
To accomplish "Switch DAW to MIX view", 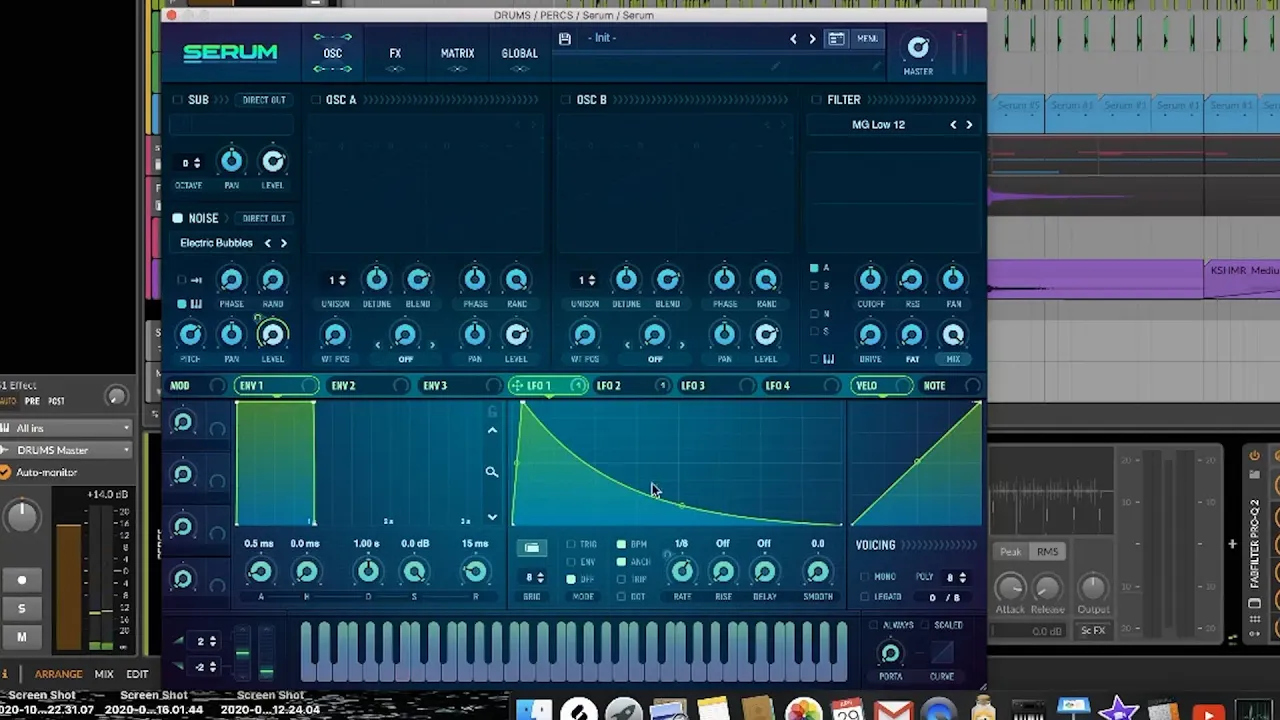I will point(104,674).
